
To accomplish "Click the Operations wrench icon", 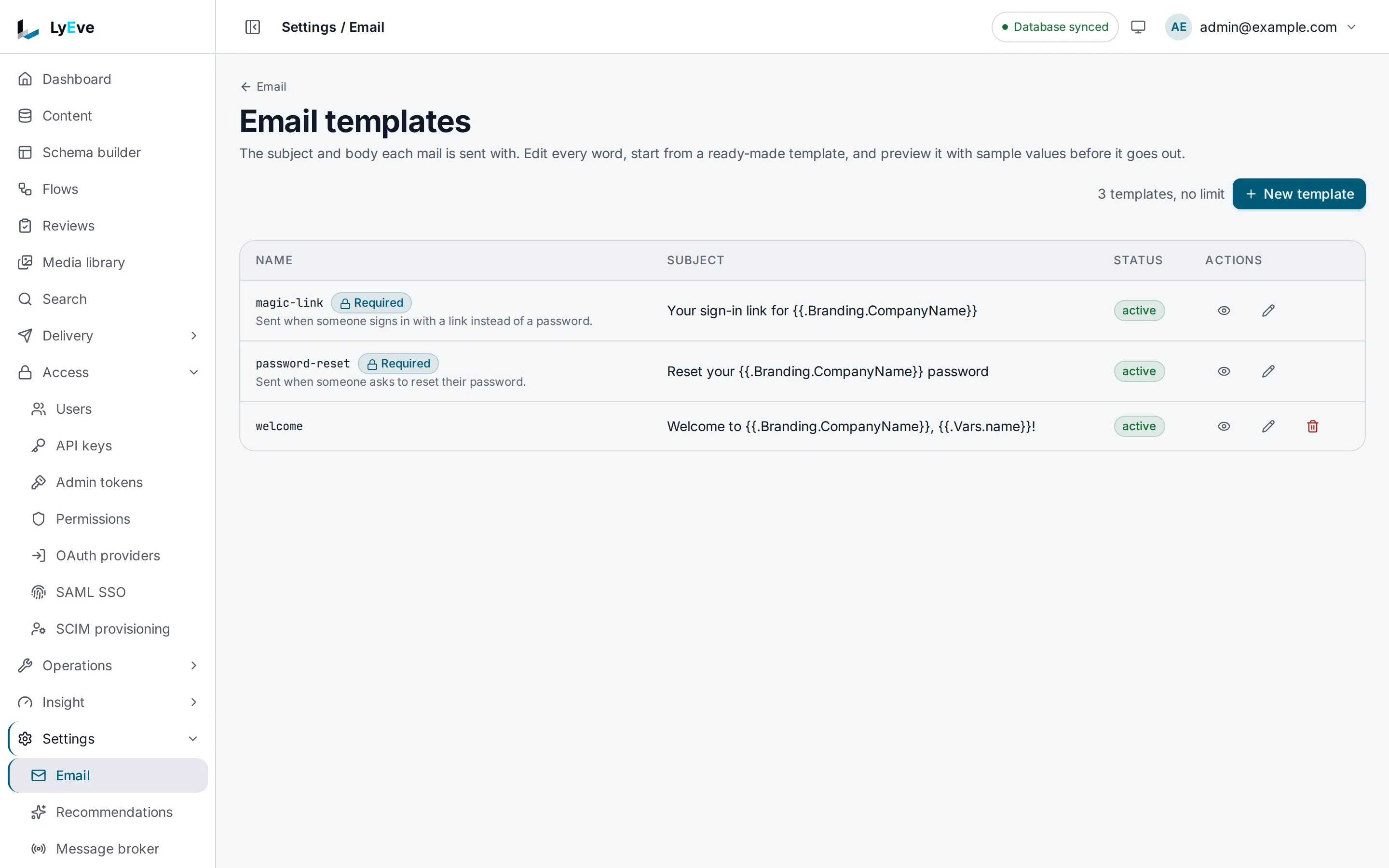I will click(x=25, y=666).
